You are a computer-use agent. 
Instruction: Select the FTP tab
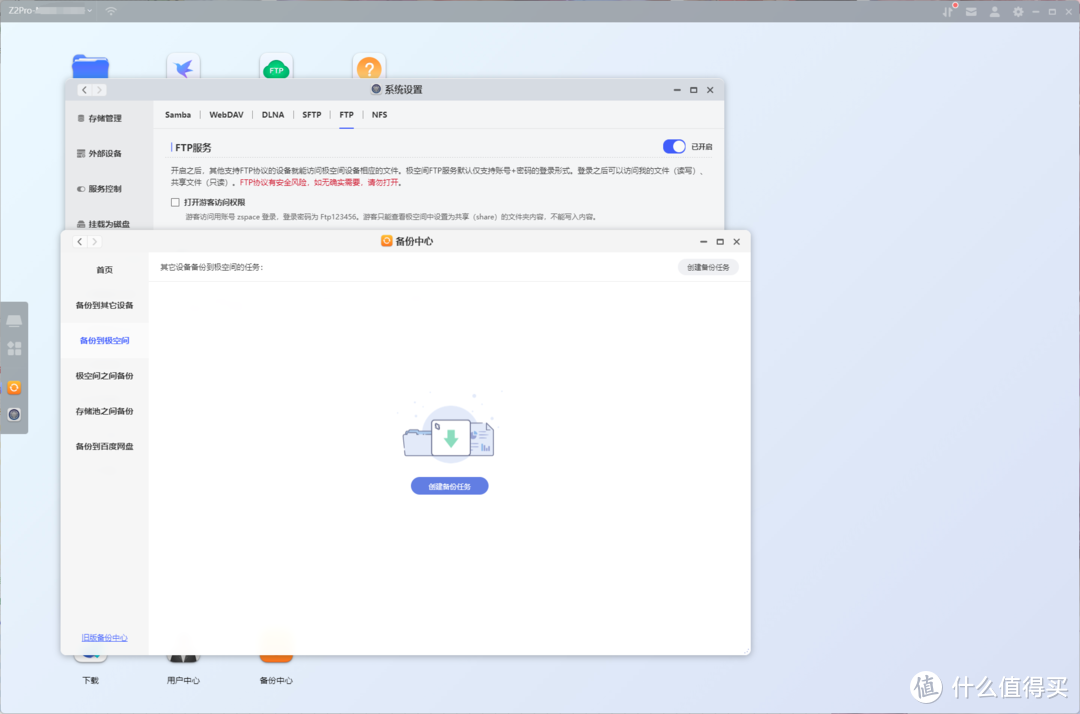(346, 115)
